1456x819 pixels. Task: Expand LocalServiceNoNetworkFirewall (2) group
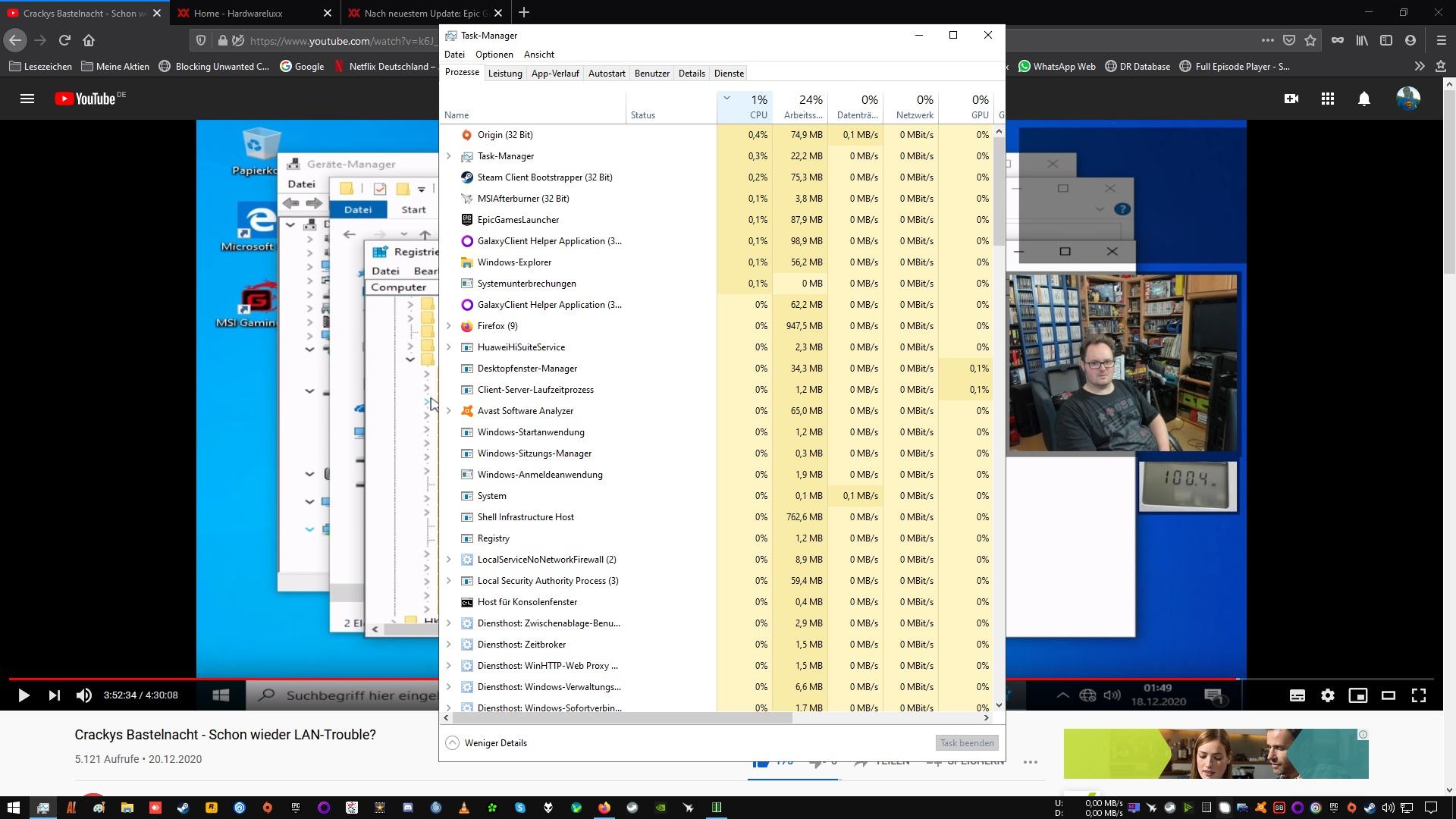tap(449, 560)
